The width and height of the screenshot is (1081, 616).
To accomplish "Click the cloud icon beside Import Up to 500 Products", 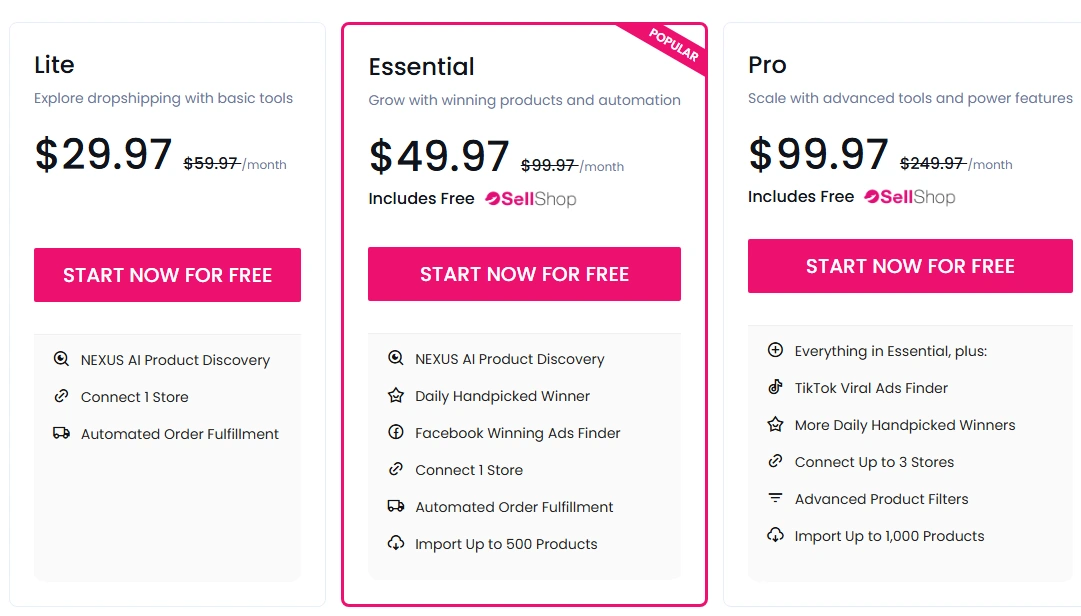I will pos(396,544).
